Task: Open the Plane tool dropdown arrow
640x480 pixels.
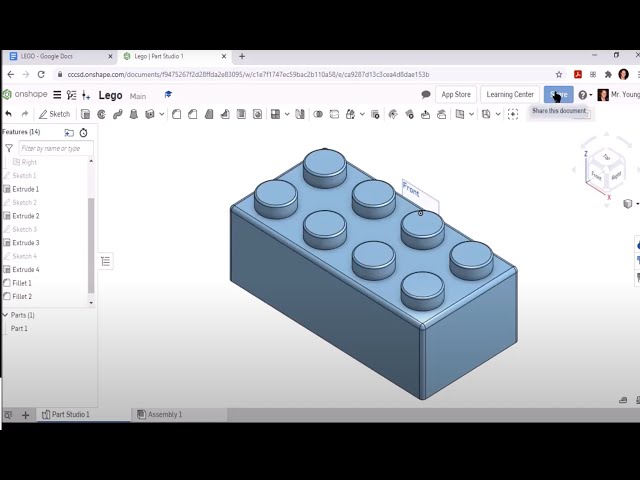Action: (471, 114)
